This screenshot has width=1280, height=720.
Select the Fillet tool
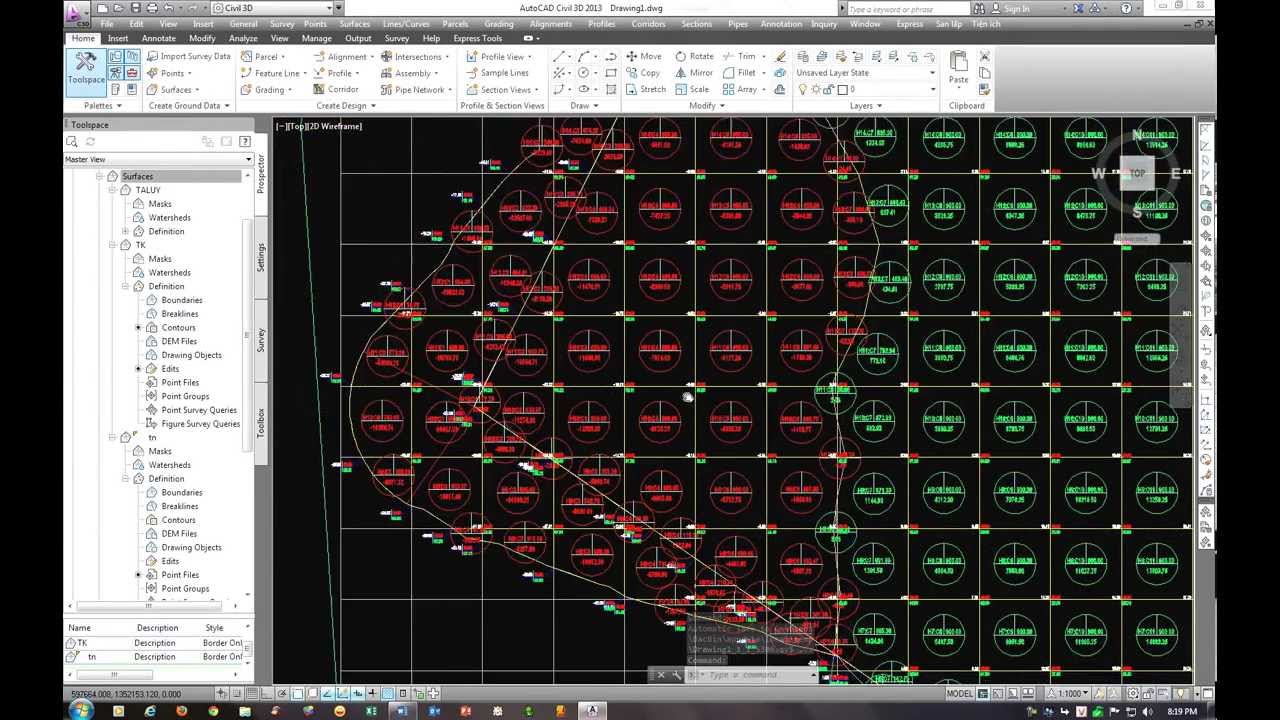point(740,73)
